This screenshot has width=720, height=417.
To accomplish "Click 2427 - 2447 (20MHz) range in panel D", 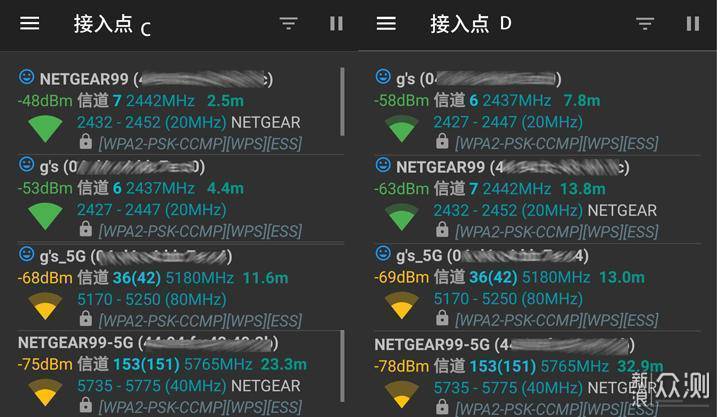I will click(x=508, y=122).
